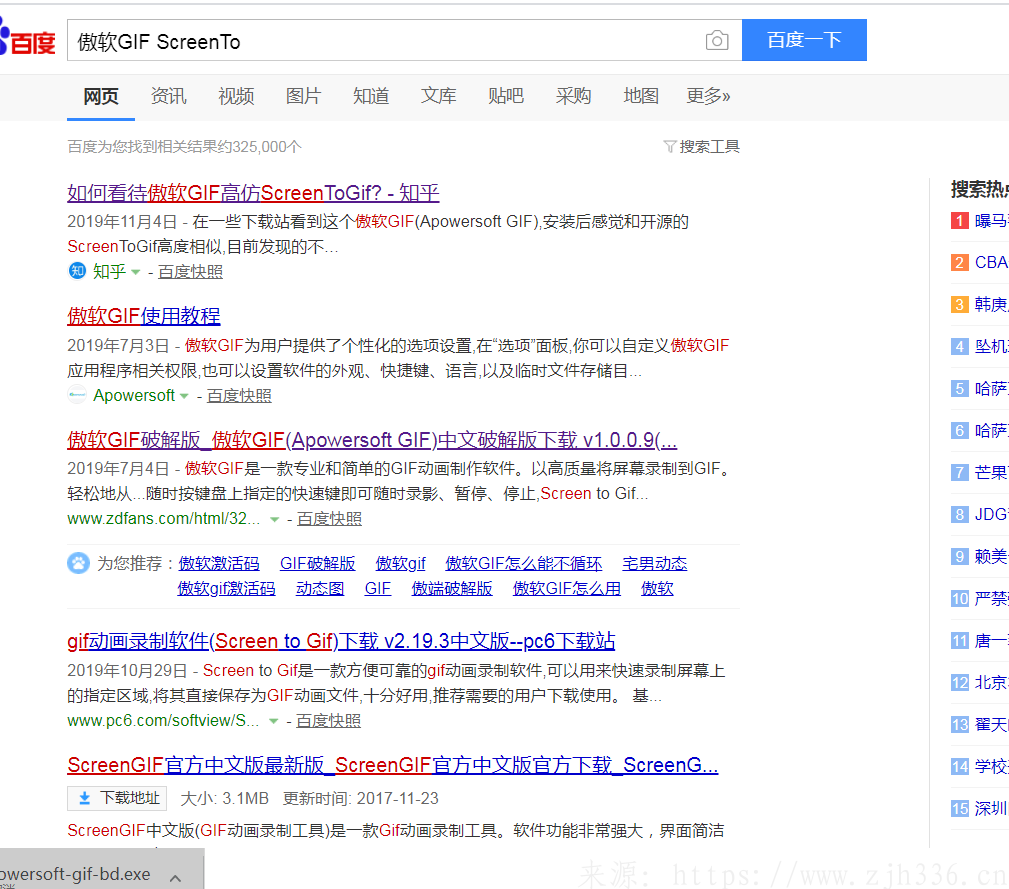Switch to the 资讯 tab
The image size is (1009, 889).
click(169, 96)
